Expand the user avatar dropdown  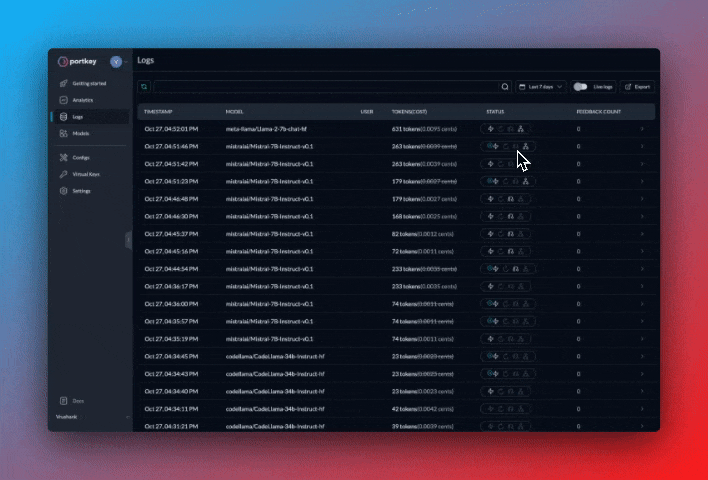[118, 62]
